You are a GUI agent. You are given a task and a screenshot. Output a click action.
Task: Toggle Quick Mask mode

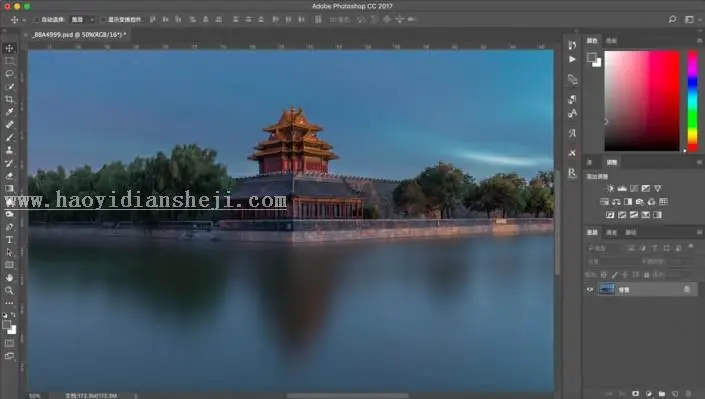[9, 343]
